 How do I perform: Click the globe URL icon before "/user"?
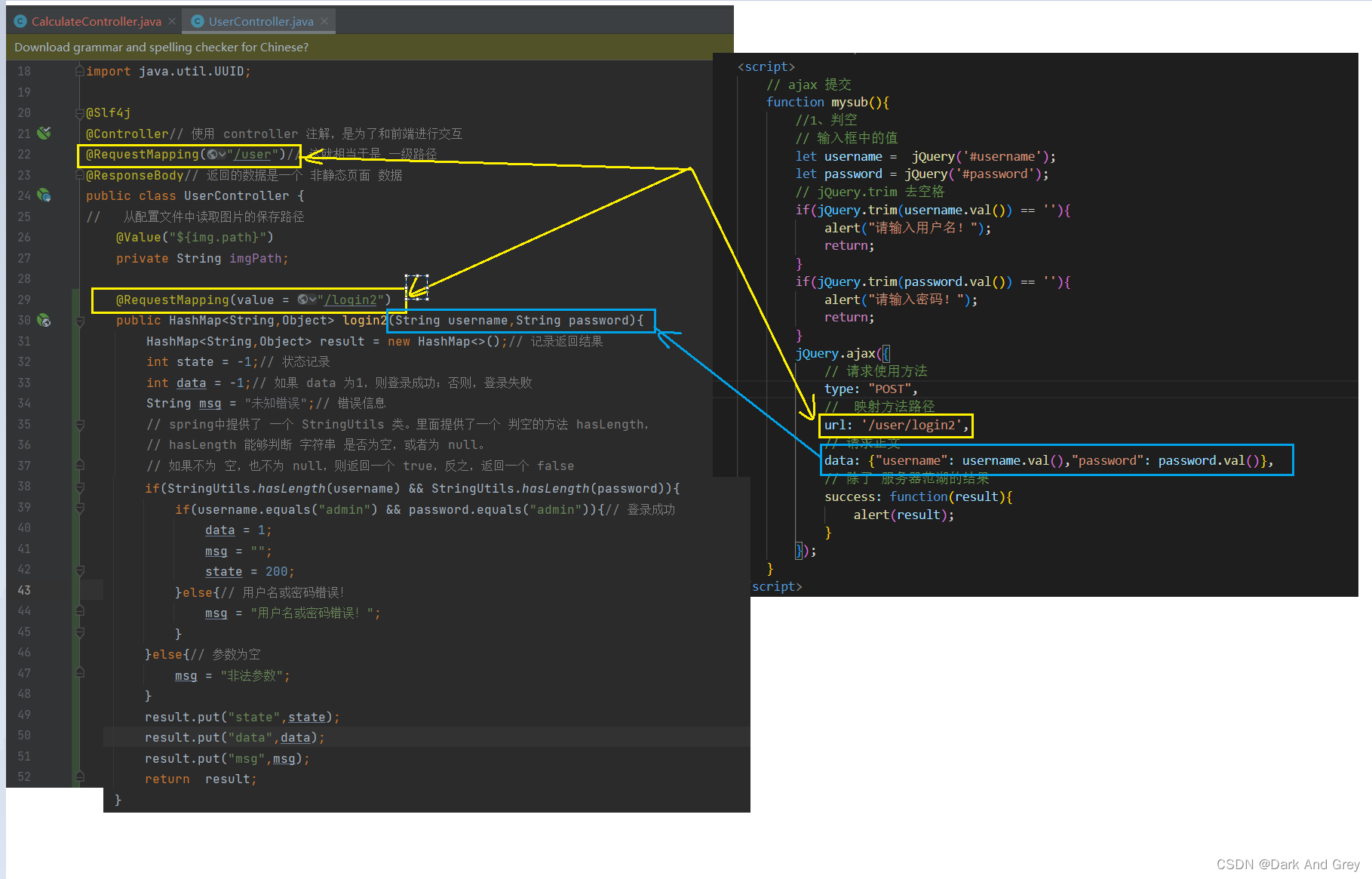215,155
